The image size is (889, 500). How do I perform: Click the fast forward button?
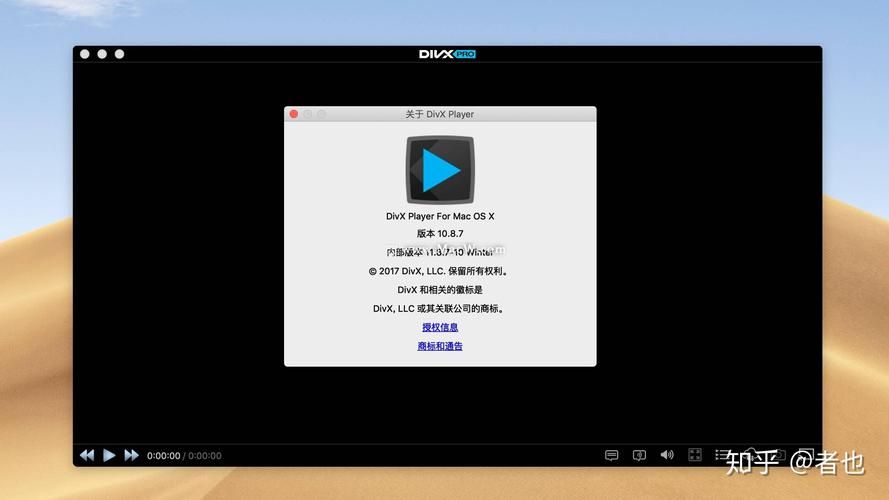(132, 455)
